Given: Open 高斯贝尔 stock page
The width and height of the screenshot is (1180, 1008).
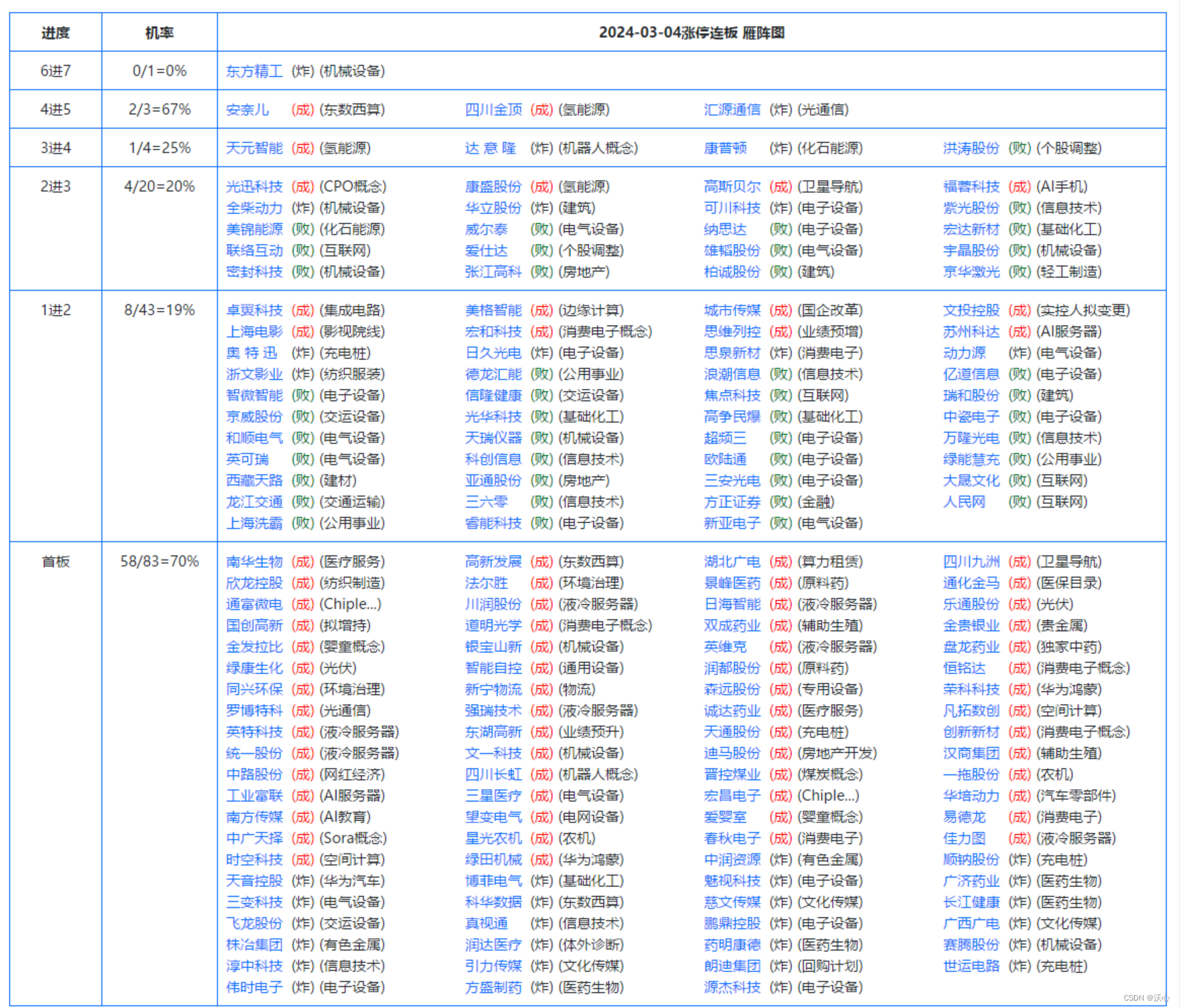Looking at the screenshot, I should coord(733,186).
